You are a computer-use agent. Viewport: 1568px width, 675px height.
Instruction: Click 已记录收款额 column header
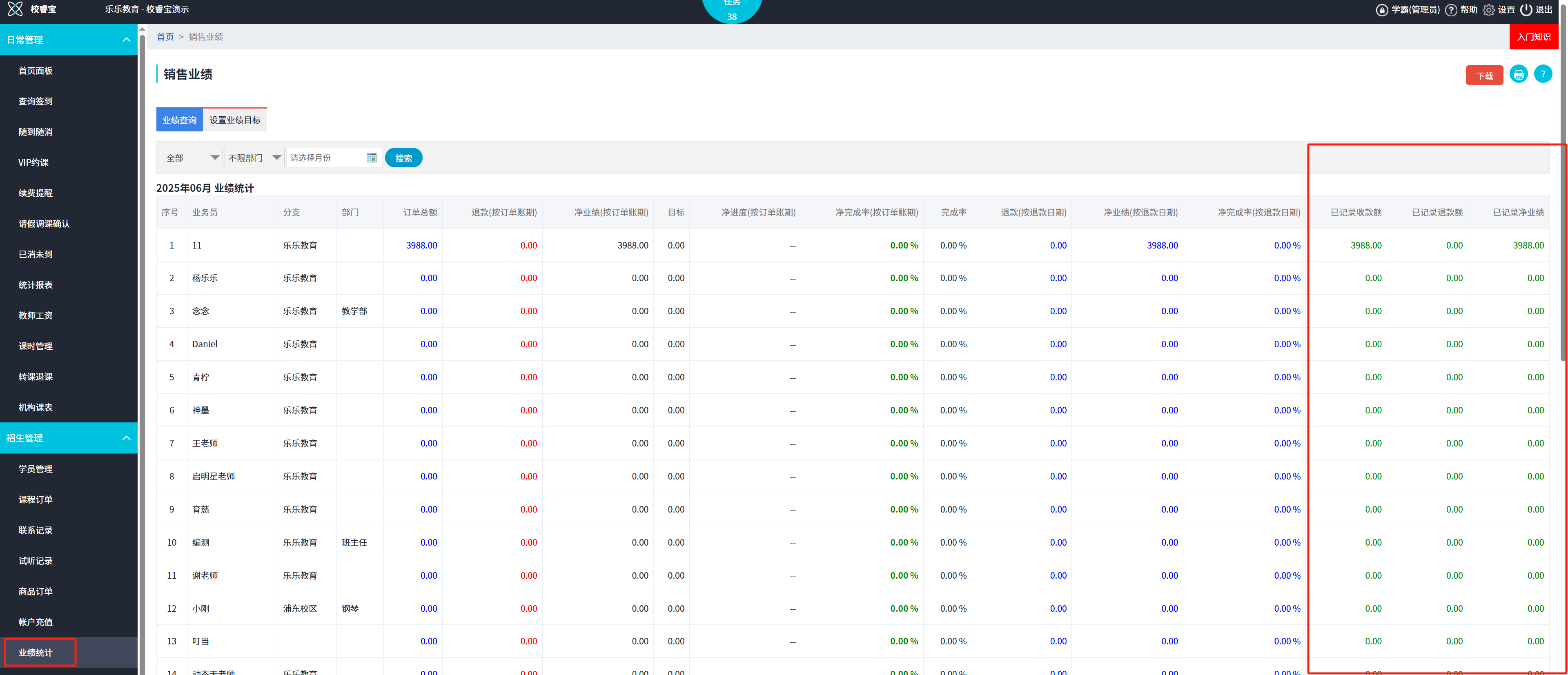pos(1356,212)
